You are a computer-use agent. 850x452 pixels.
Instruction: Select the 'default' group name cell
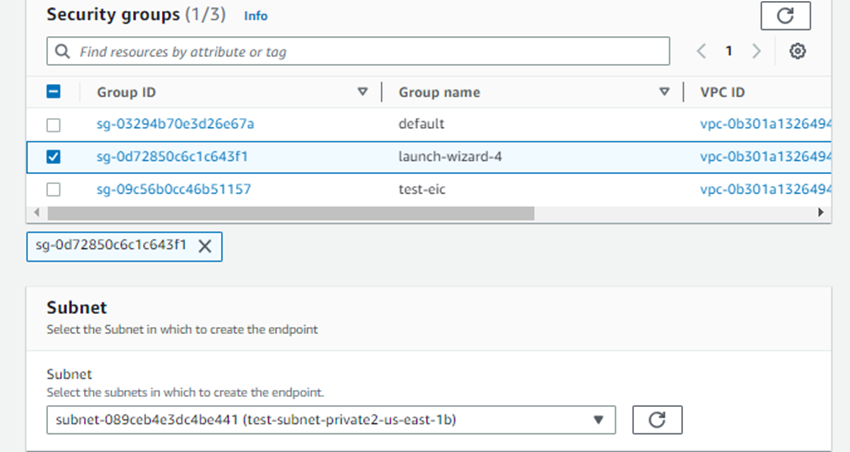coord(421,124)
